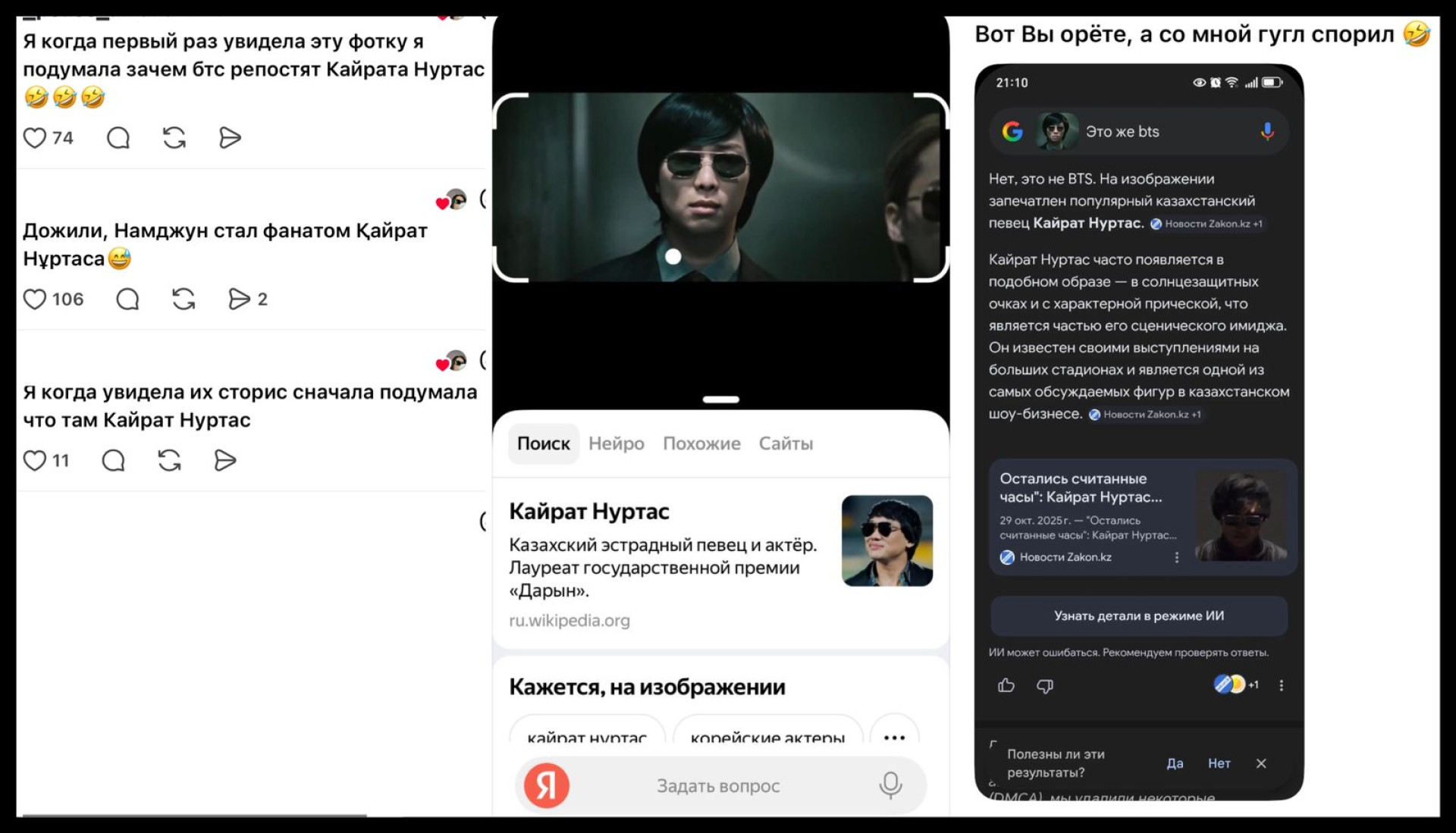The image size is (1456, 833).
Task: Expand more suggestion chips with three dots
Action: (894, 737)
